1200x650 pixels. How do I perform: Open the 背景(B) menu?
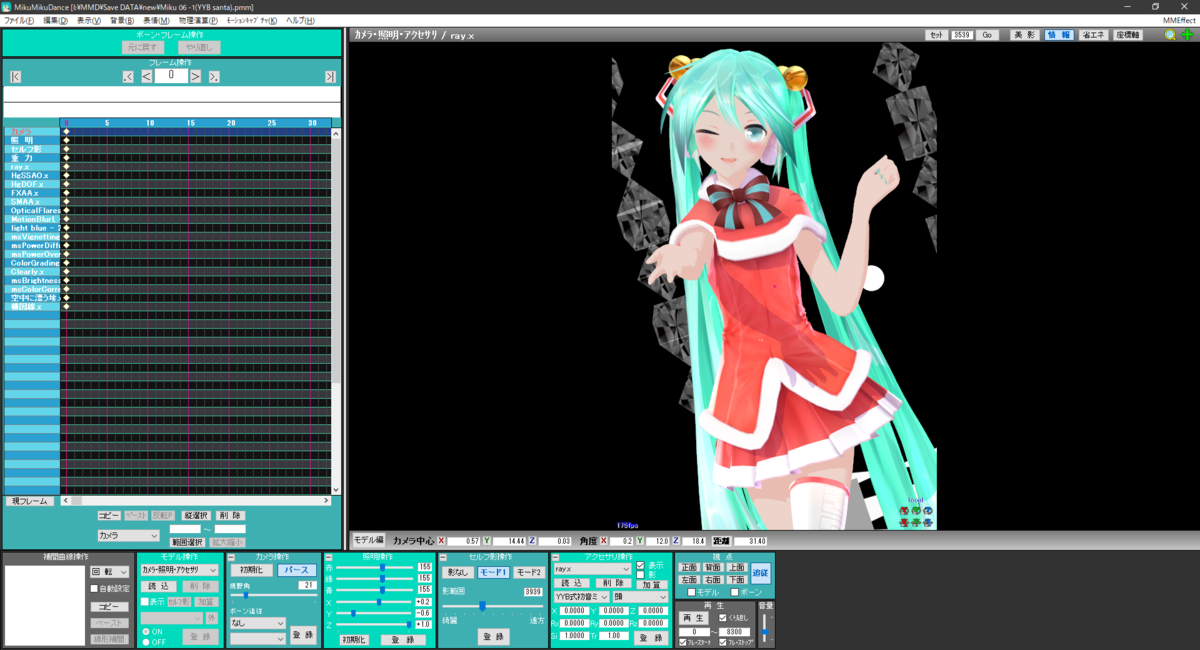pos(123,20)
